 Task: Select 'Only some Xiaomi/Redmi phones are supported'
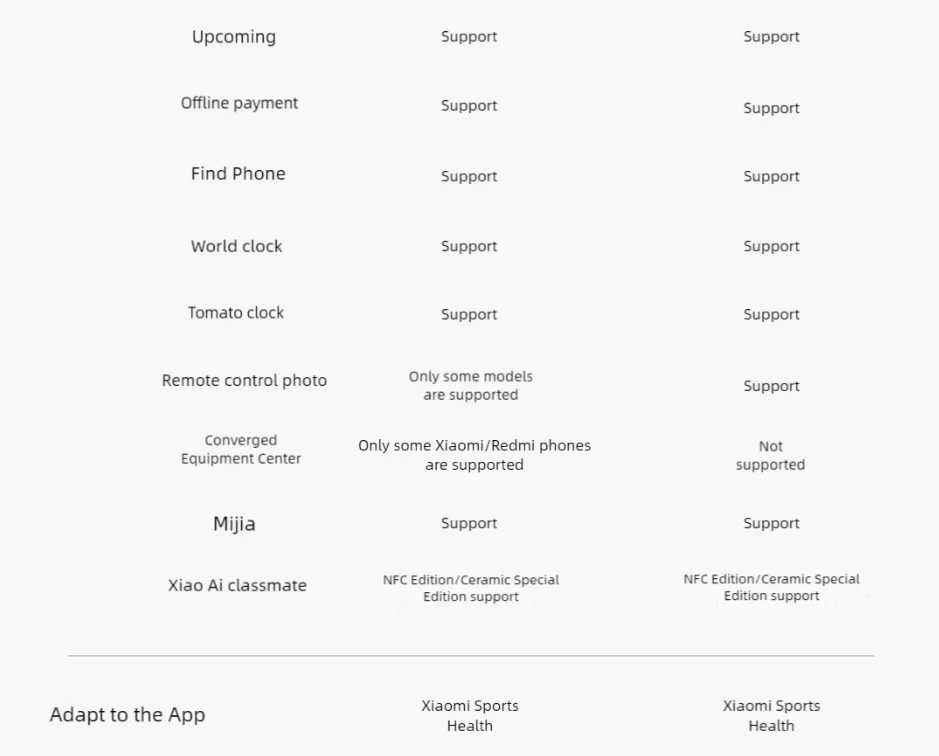[x=474, y=455]
